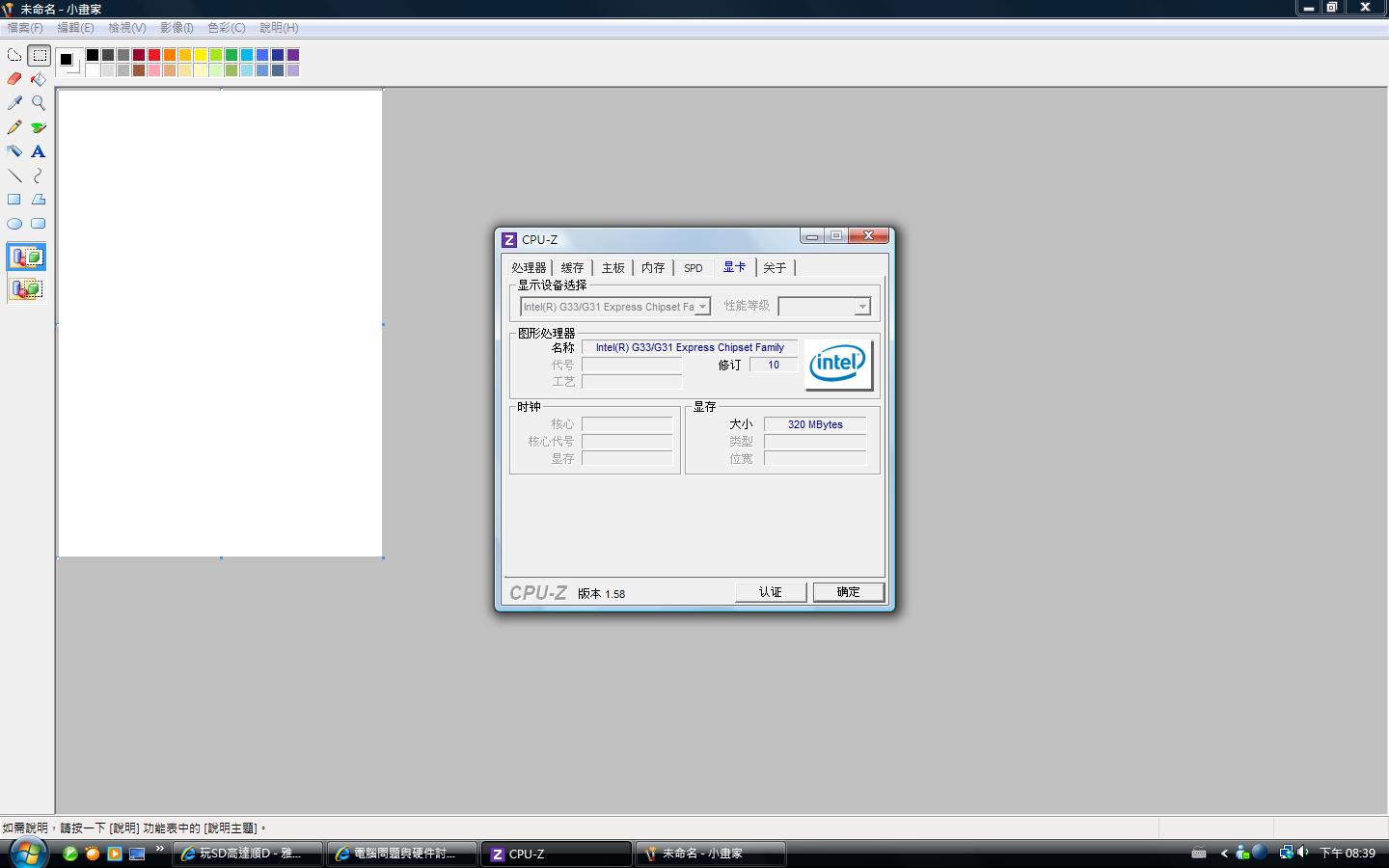Image resolution: width=1389 pixels, height=868 pixels.
Task: Open the 檔案(F) menu in Paint
Action: click(25, 28)
